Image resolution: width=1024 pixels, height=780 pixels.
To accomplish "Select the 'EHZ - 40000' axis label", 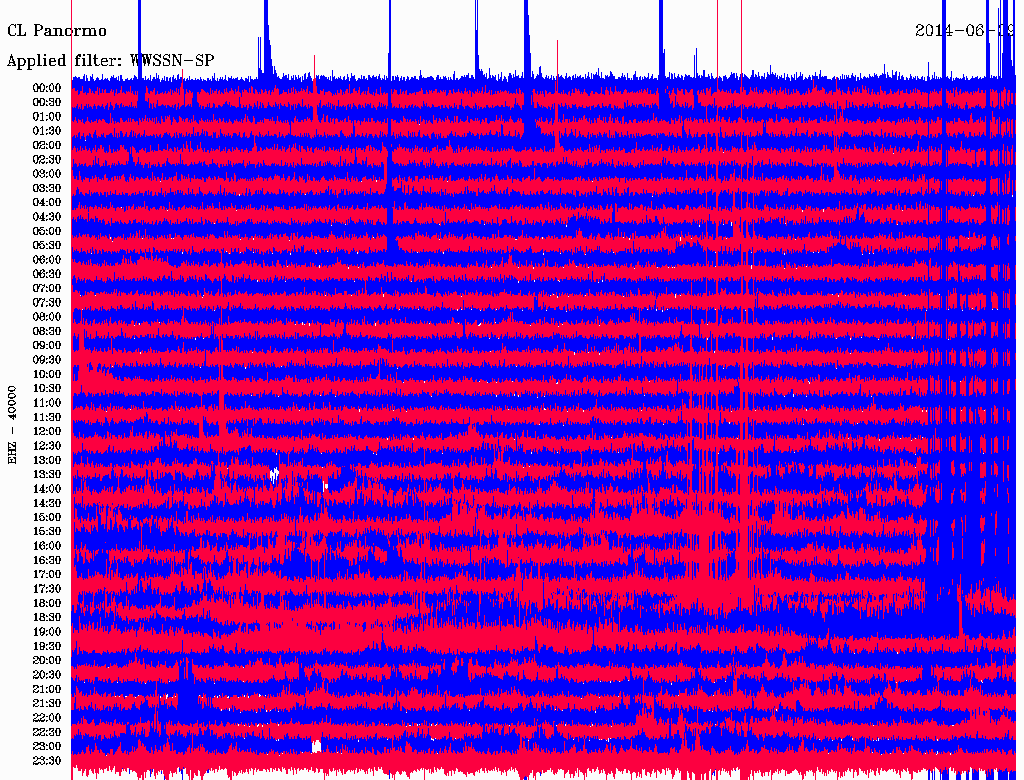I will [12, 425].
